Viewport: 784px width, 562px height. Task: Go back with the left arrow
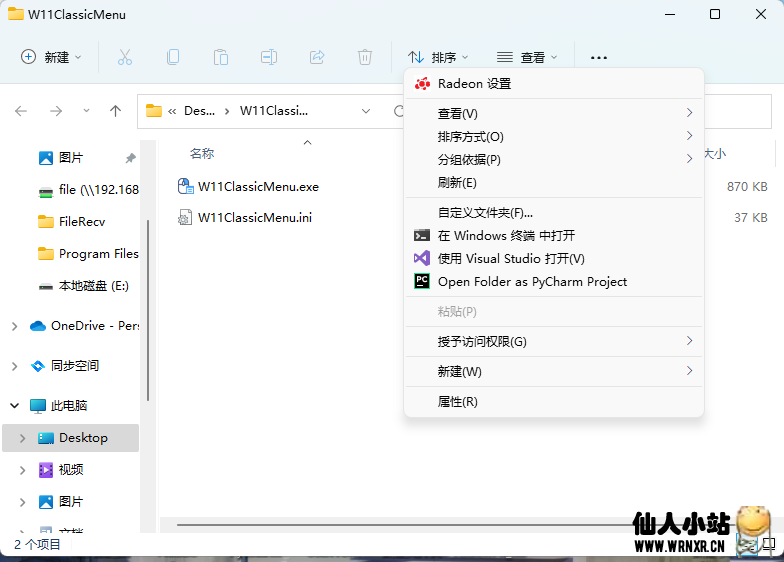pyautogui.click(x=21, y=111)
